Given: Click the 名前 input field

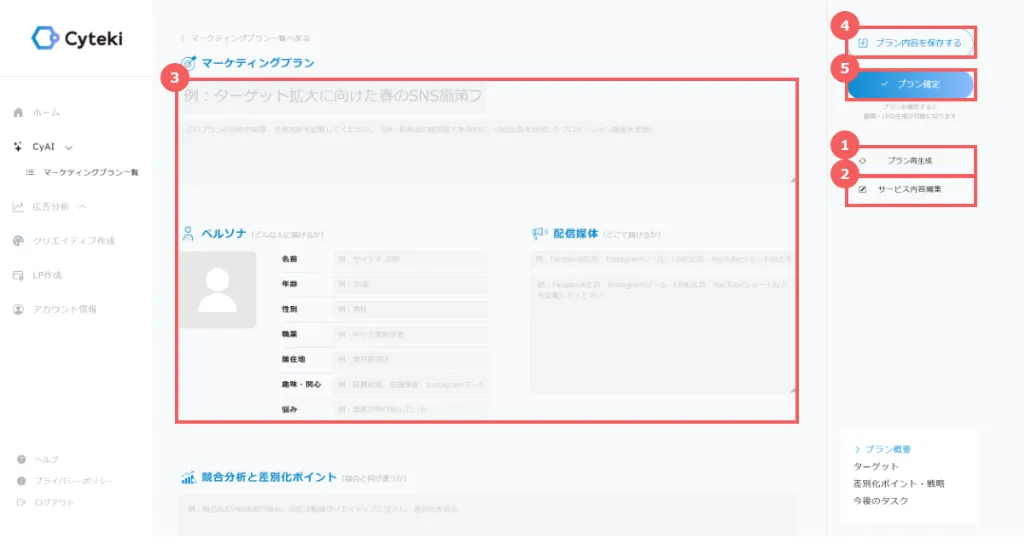Looking at the screenshot, I should pos(411,259).
